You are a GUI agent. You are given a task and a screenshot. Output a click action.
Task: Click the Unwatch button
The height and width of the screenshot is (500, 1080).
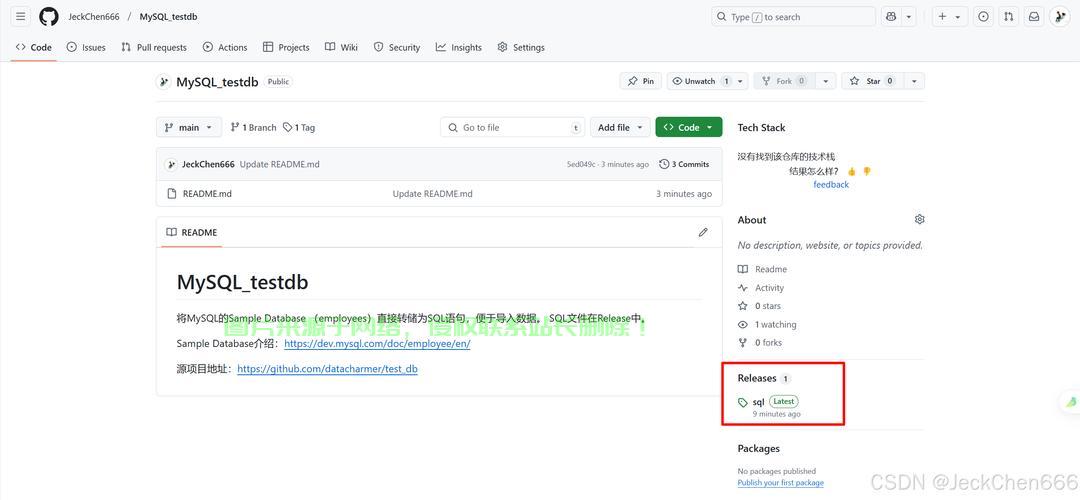[701, 81]
